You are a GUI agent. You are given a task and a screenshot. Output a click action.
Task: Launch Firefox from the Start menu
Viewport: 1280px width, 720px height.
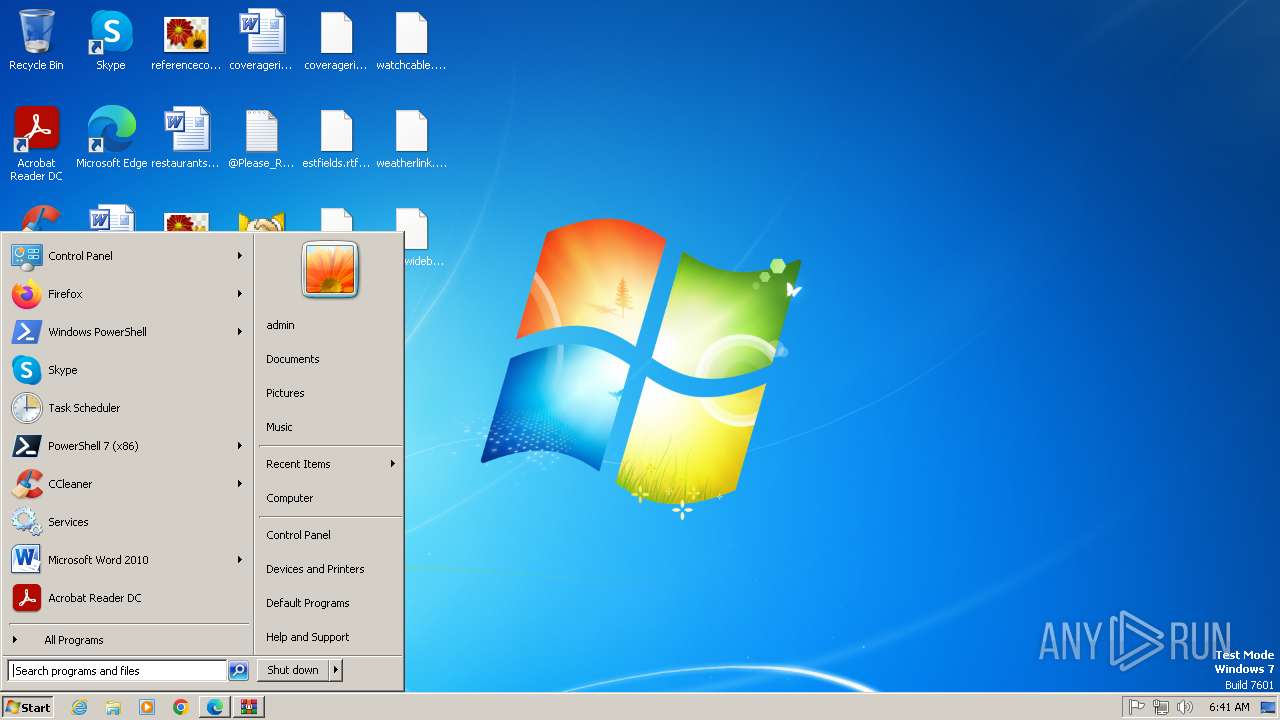coord(128,294)
